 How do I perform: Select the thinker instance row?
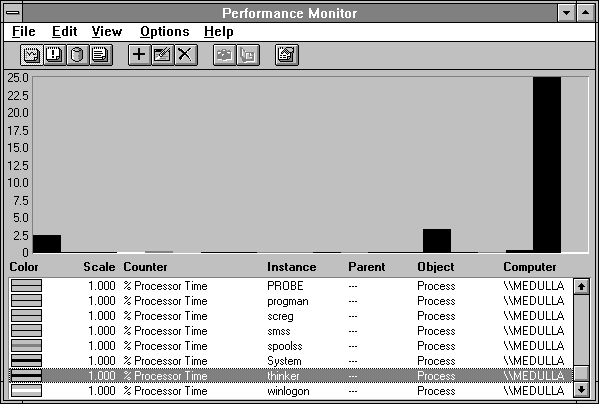(291, 376)
